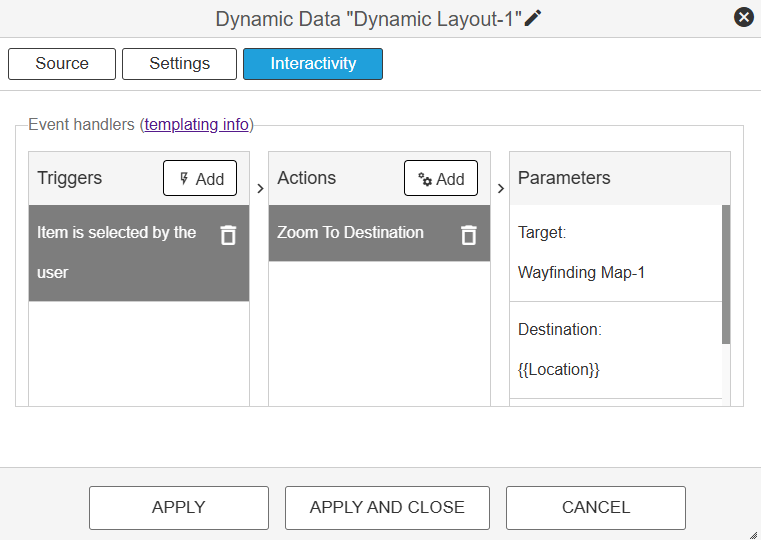Click the APPLY button

[179, 507]
